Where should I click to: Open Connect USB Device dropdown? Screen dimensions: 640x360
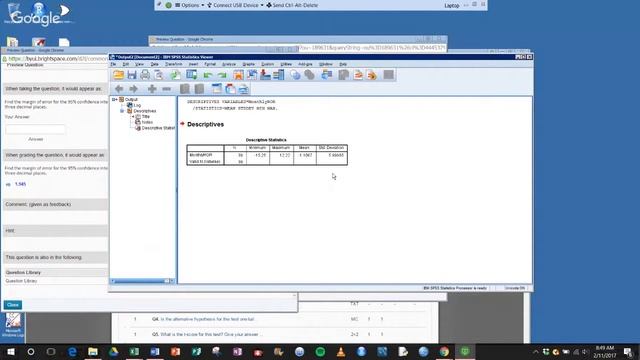[x=236, y=5]
